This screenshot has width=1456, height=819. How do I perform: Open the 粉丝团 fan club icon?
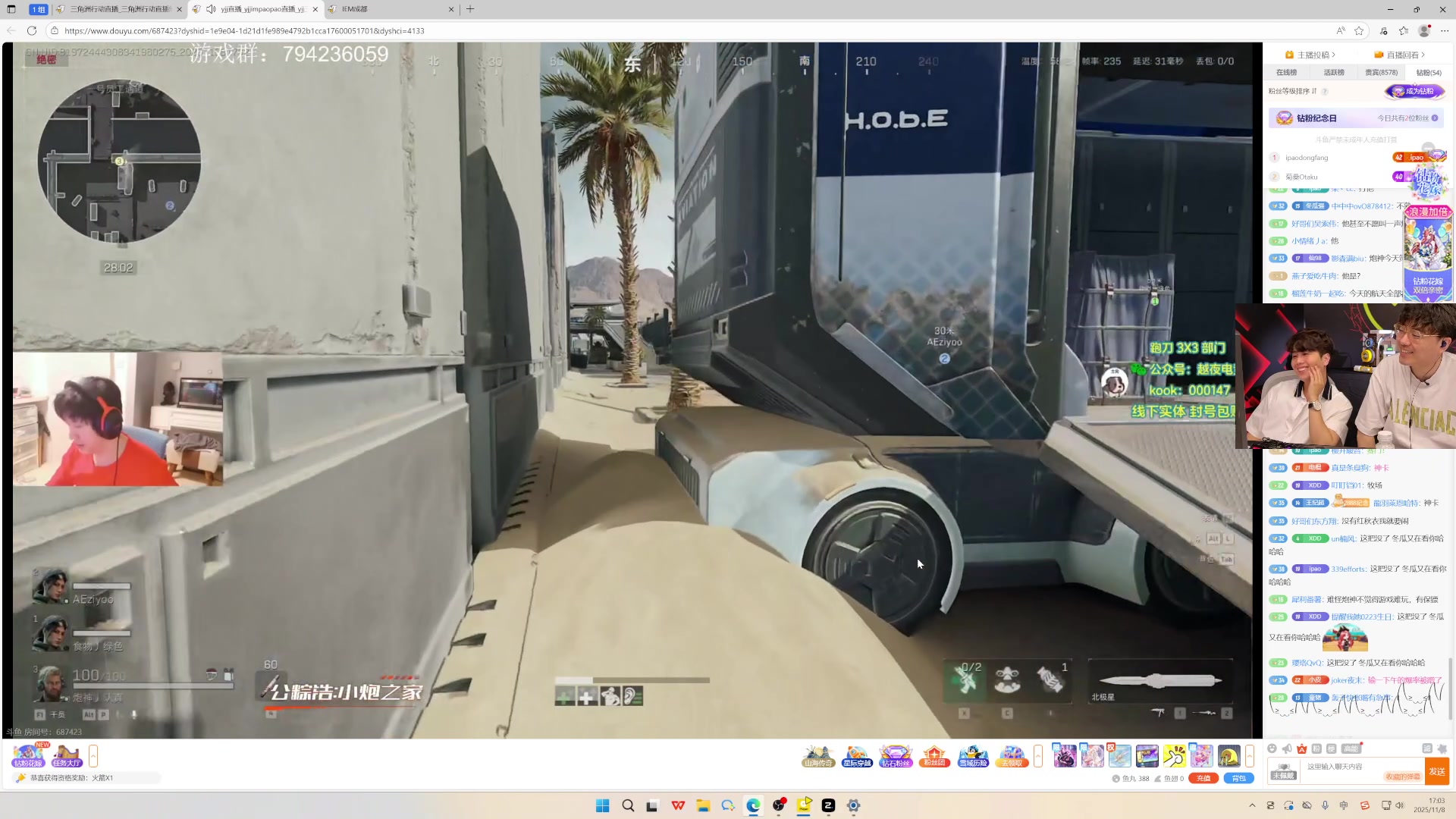(934, 756)
